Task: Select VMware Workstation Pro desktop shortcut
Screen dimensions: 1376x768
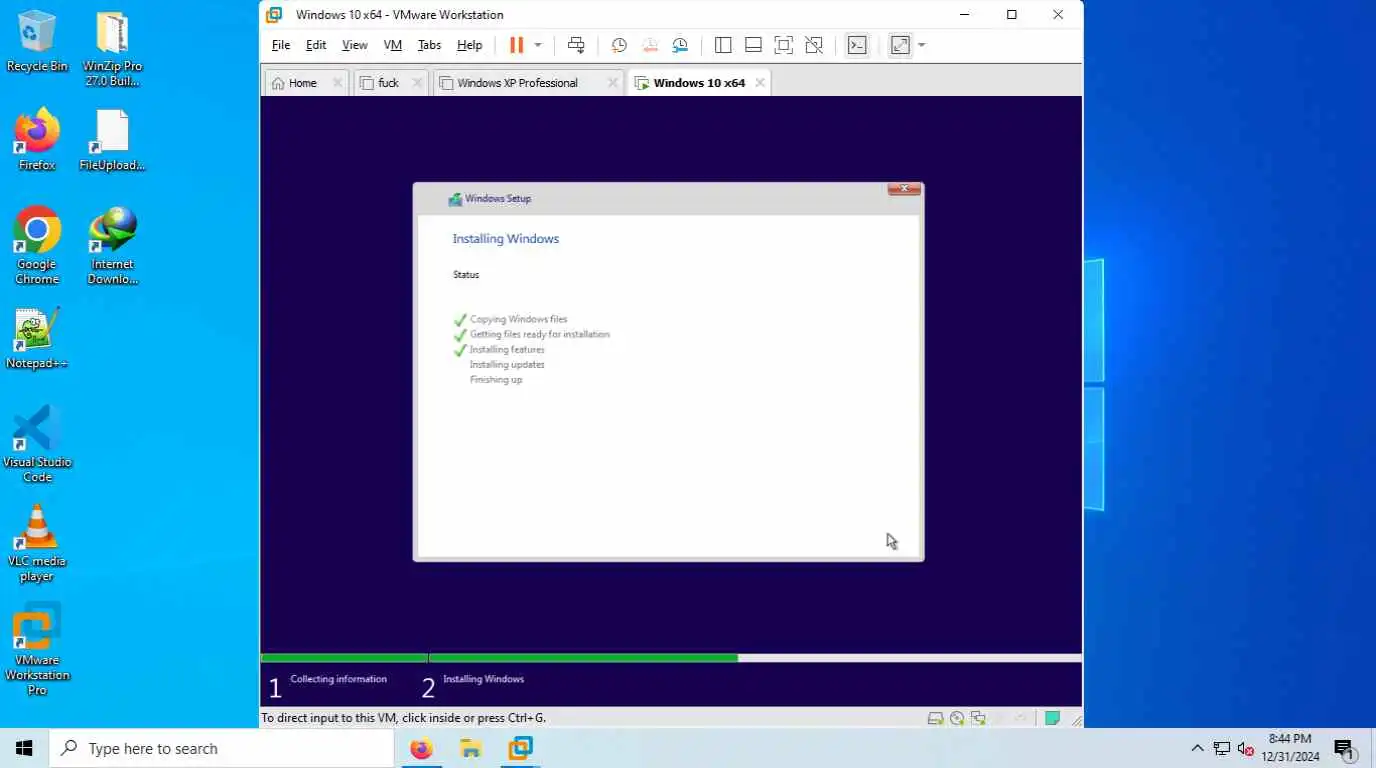Action: 37,648
